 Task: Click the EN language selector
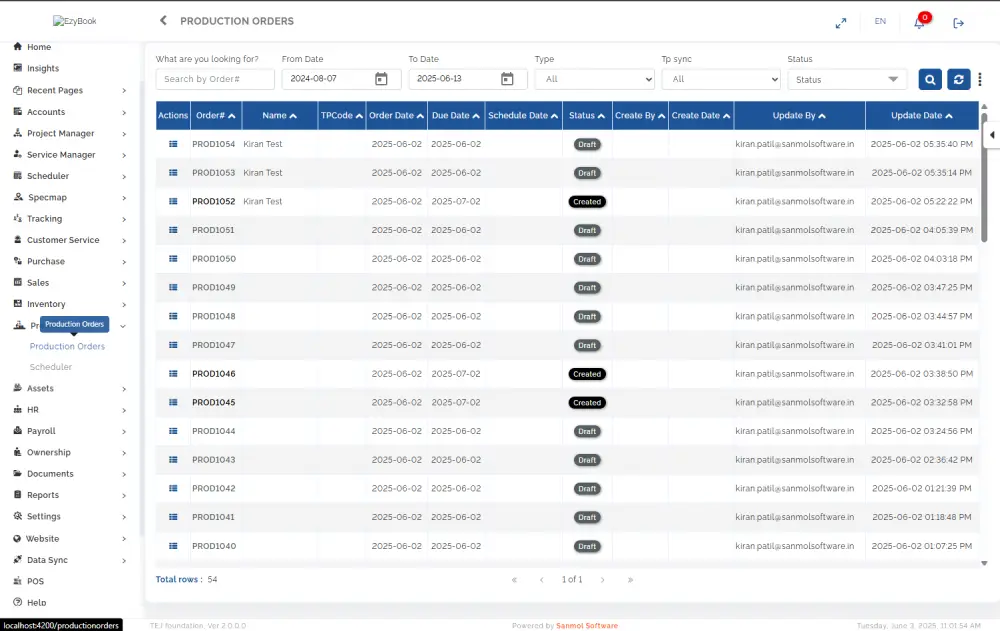coord(880,22)
